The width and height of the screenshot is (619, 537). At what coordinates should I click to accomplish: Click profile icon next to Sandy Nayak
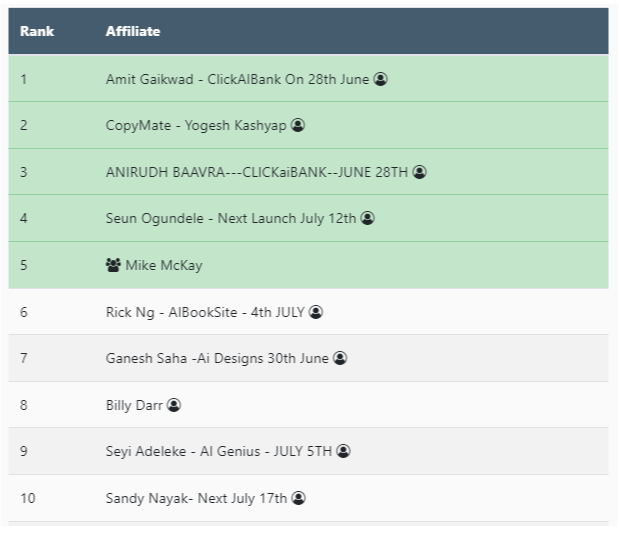coord(299,498)
